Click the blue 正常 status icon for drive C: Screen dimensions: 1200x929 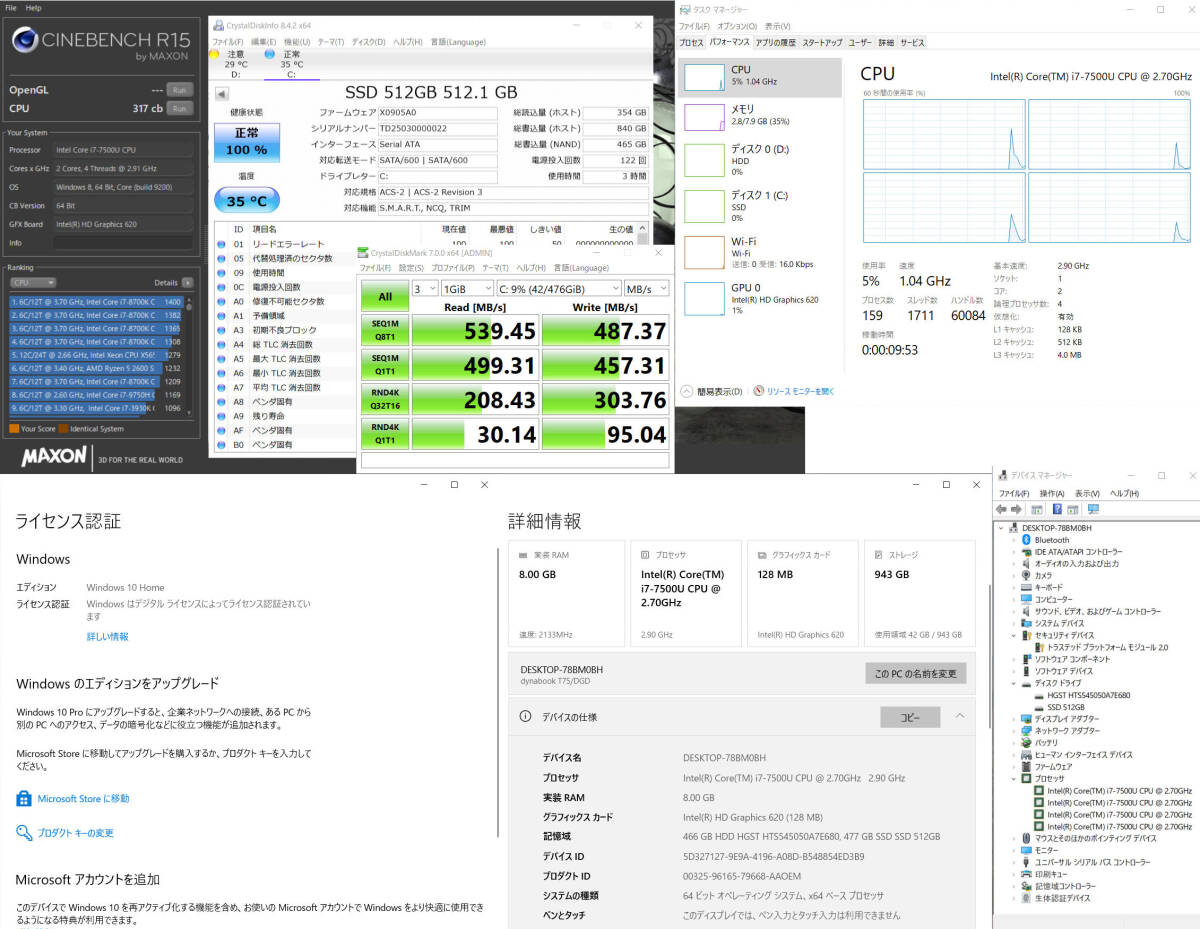[x=270, y=54]
